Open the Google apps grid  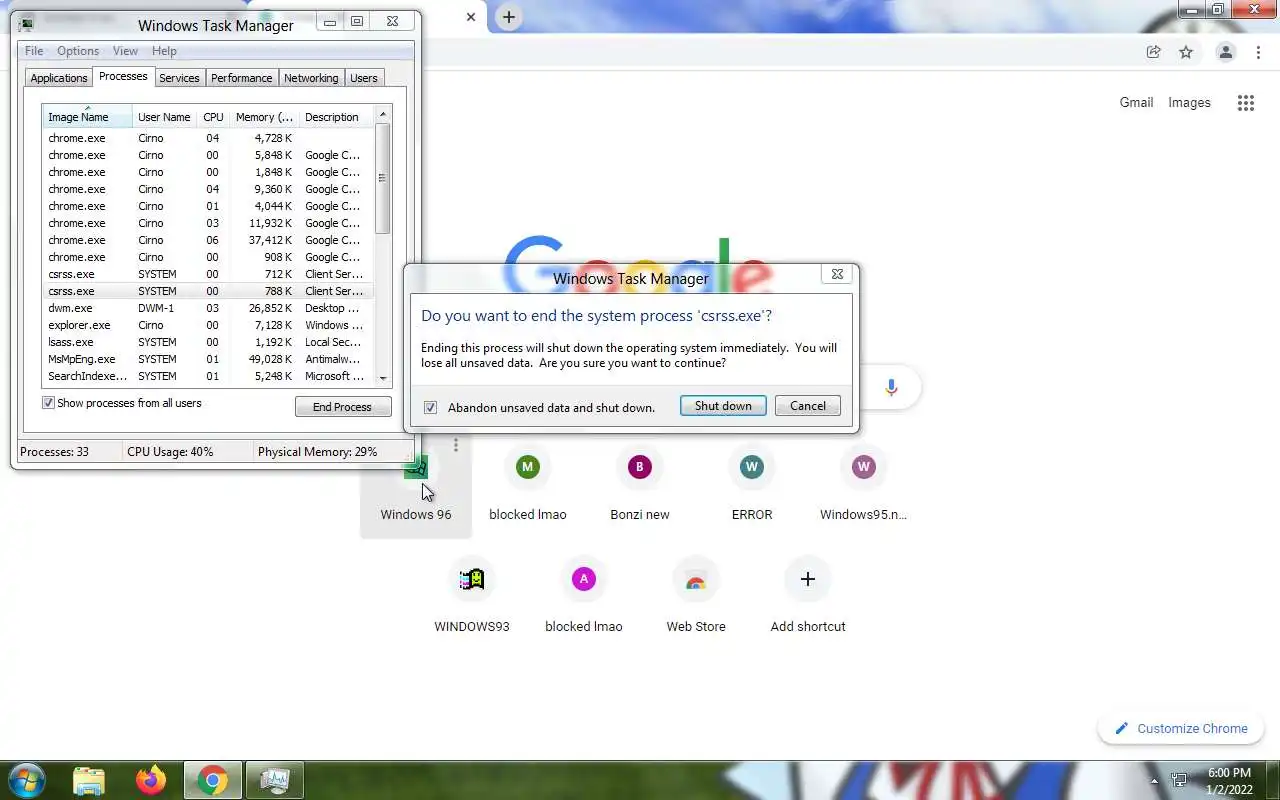coord(1245,103)
